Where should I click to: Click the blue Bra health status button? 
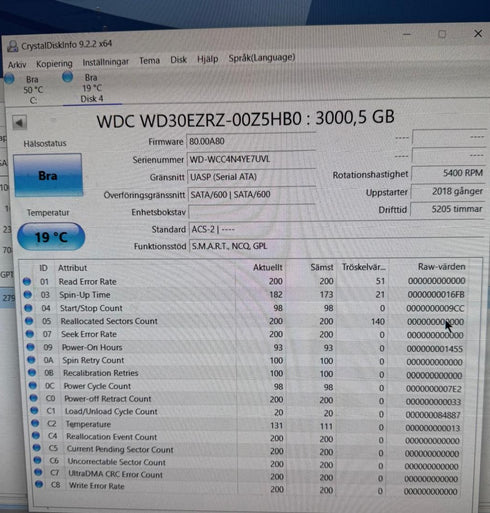point(48,175)
